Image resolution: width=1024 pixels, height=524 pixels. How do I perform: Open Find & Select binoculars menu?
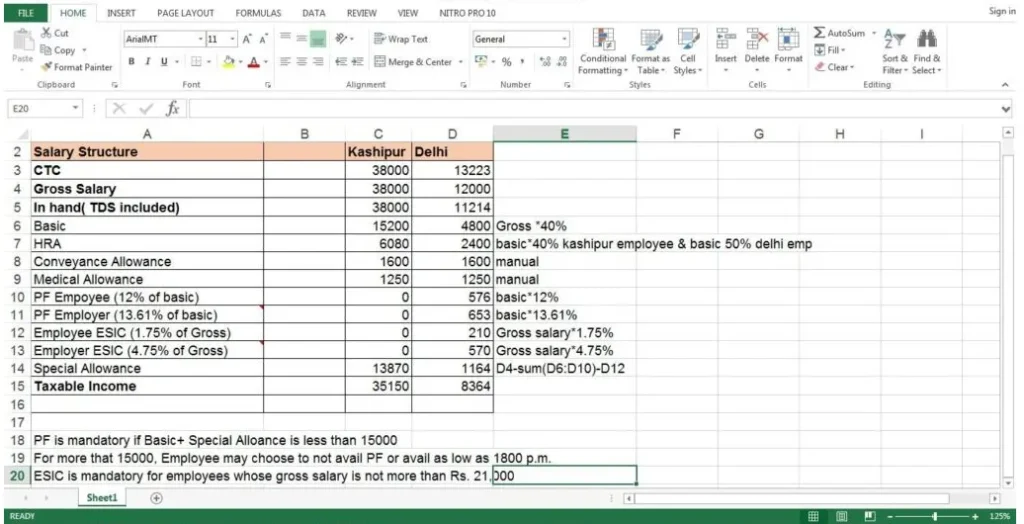coord(927,52)
